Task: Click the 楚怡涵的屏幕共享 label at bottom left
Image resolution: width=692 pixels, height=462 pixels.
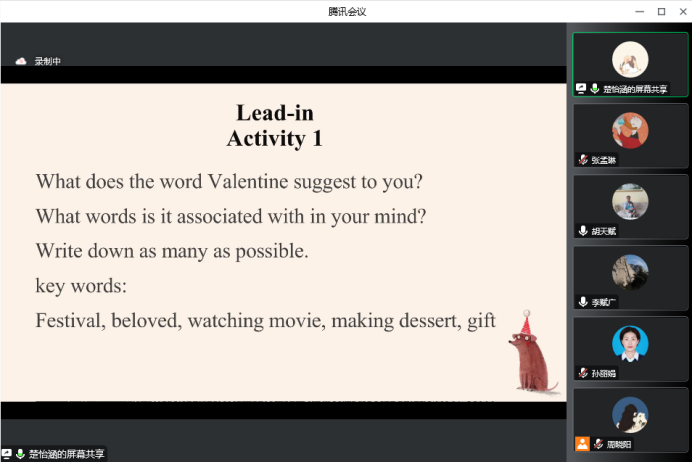Action: coord(66,454)
